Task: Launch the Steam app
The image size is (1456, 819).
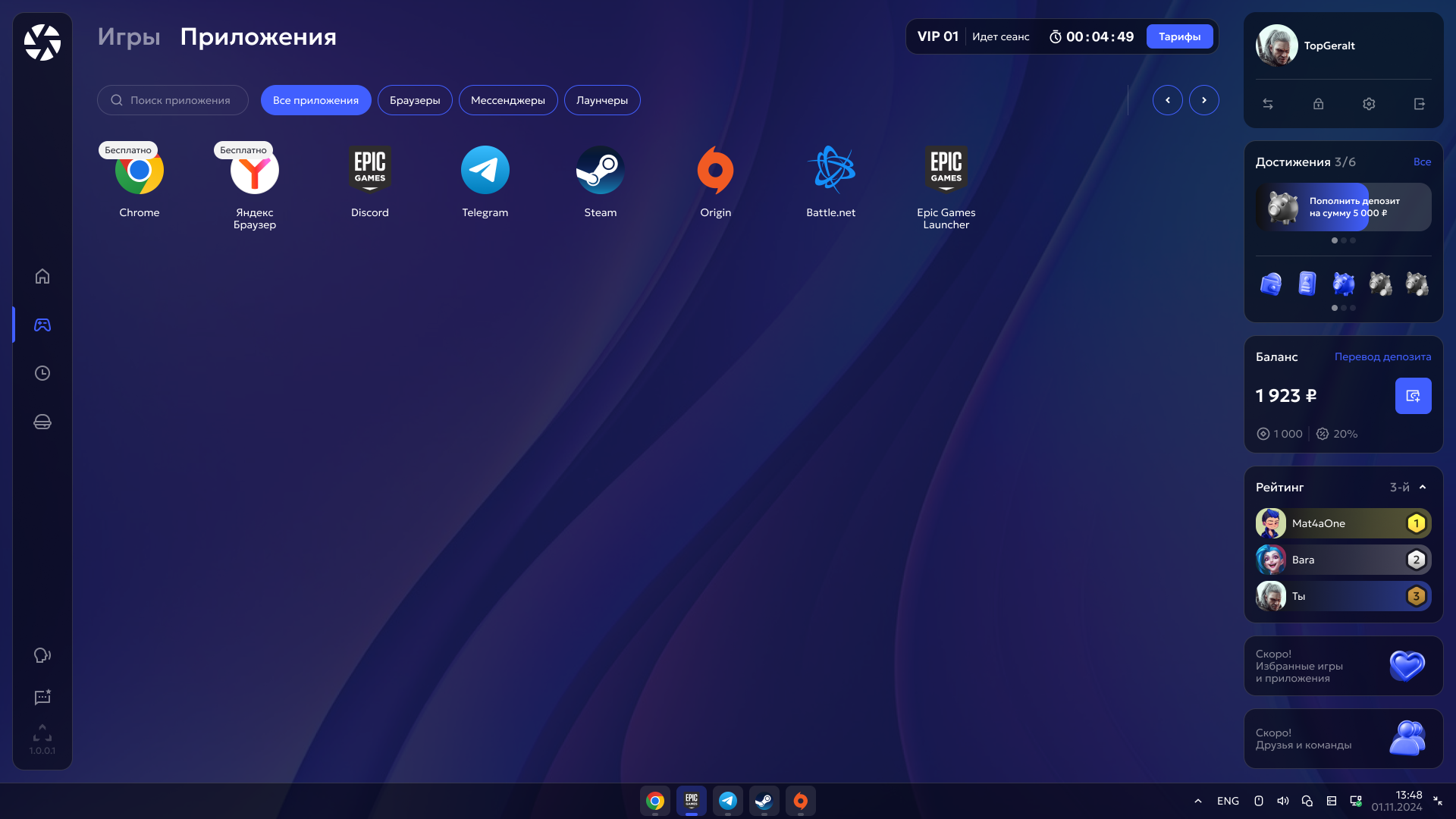Action: 600,171
